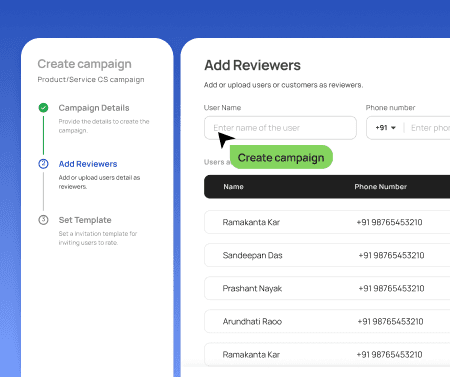Click the green Create campaign label
The height and width of the screenshot is (377, 450).
[281, 157]
